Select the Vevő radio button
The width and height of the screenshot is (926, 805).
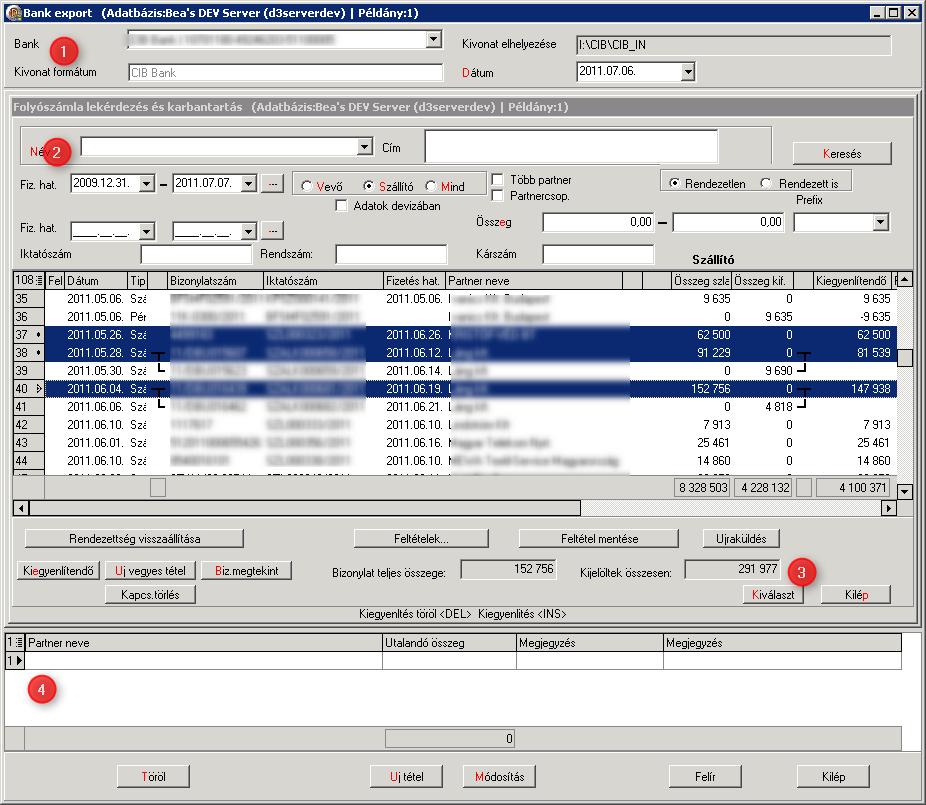point(307,186)
